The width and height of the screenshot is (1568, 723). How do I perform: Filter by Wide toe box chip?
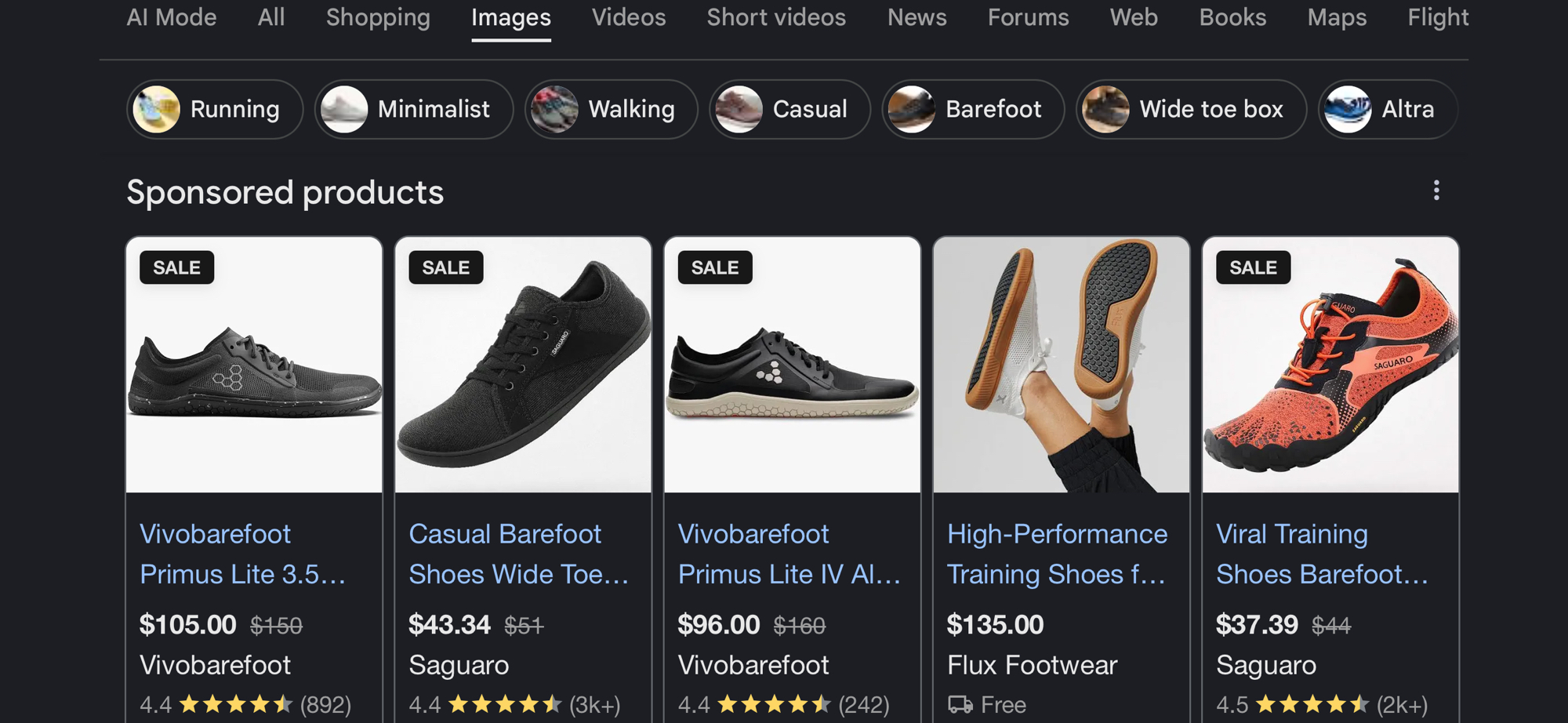[x=1190, y=109]
